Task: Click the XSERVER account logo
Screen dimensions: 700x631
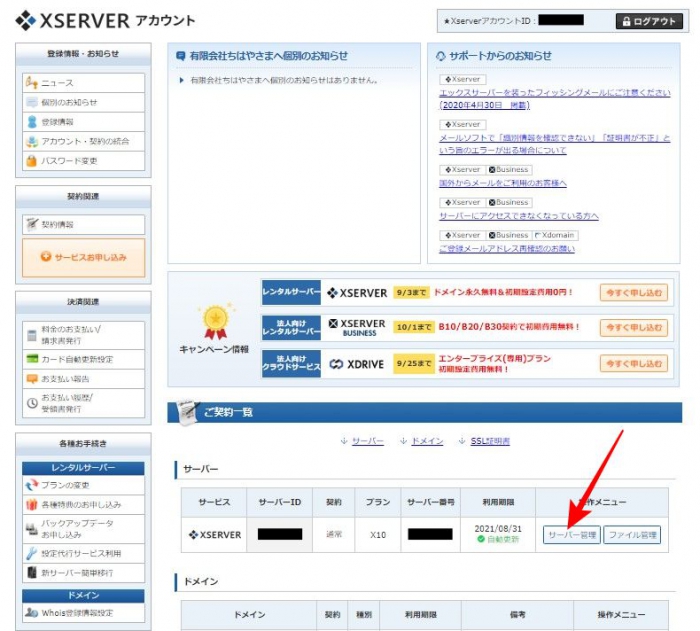Action: [x=105, y=20]
